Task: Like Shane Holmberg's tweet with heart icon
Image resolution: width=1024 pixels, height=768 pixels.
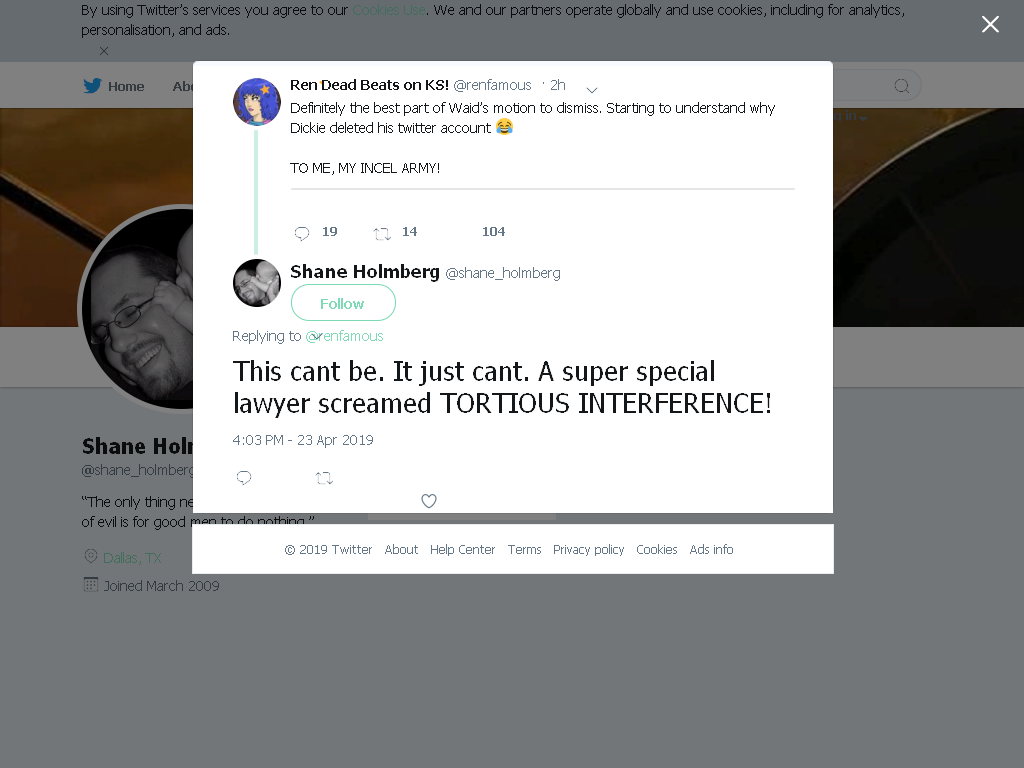Action: point(429,501)
